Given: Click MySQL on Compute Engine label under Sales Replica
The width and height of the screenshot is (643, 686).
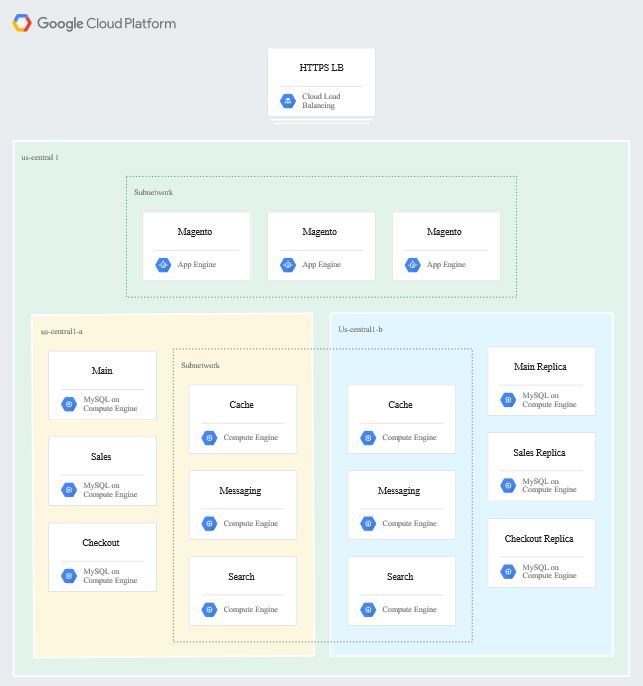Looking at the screenshot, I should click(549, 485).
